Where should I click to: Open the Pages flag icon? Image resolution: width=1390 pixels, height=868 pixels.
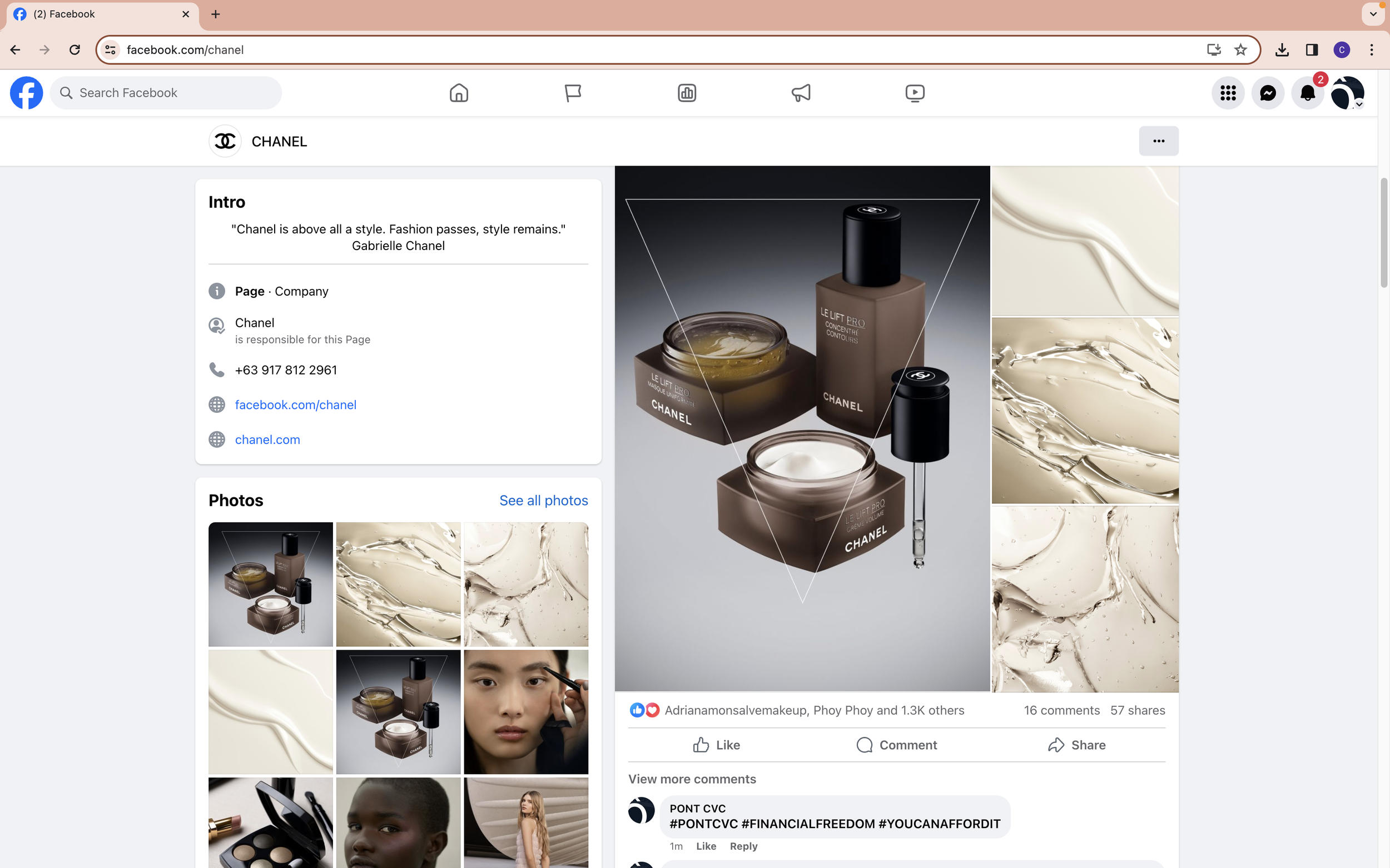tap(573, 93)
